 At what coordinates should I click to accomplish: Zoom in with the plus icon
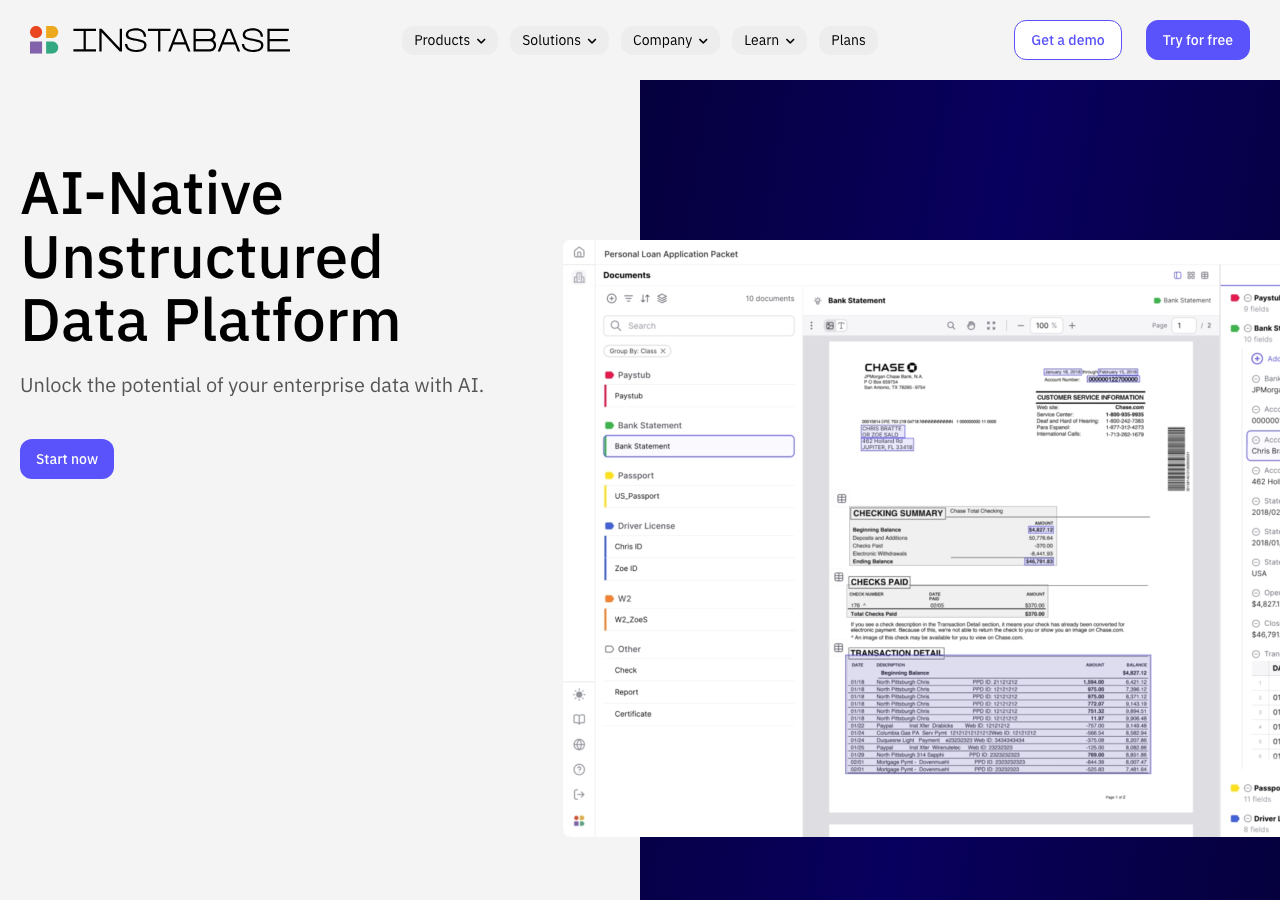[1072, 325]
